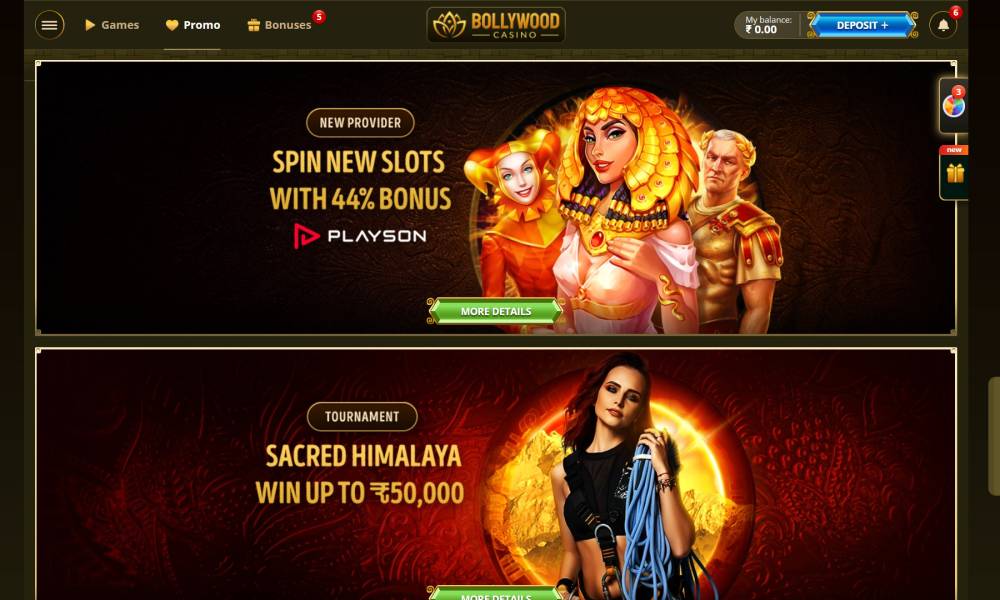Open the new gift box side widget
The width and height of the screenshot is (1000, 600).
coord(954,173)
